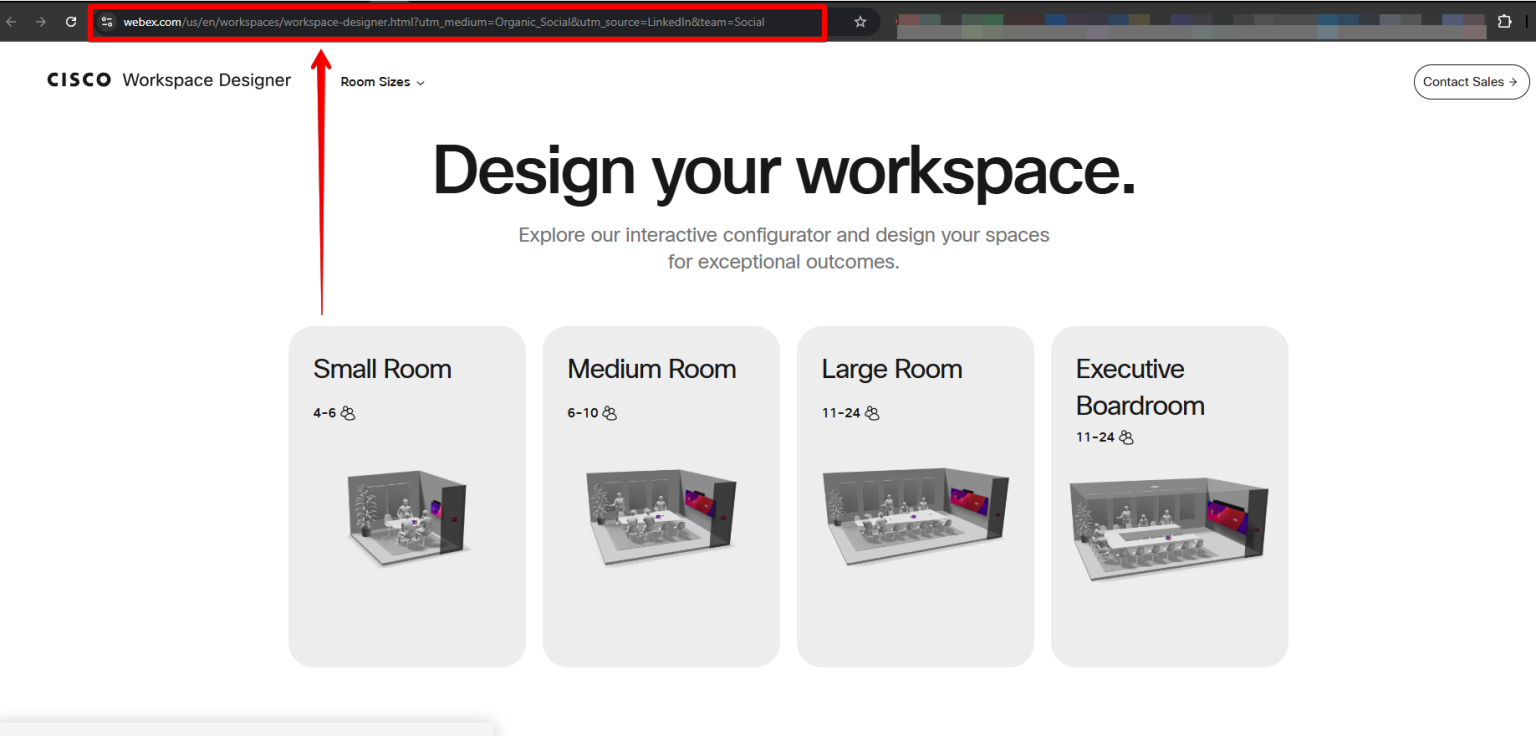The image size is (1536, 736).
Task: Bookmark this page with the star icon
Action: [x=860, y=22]
